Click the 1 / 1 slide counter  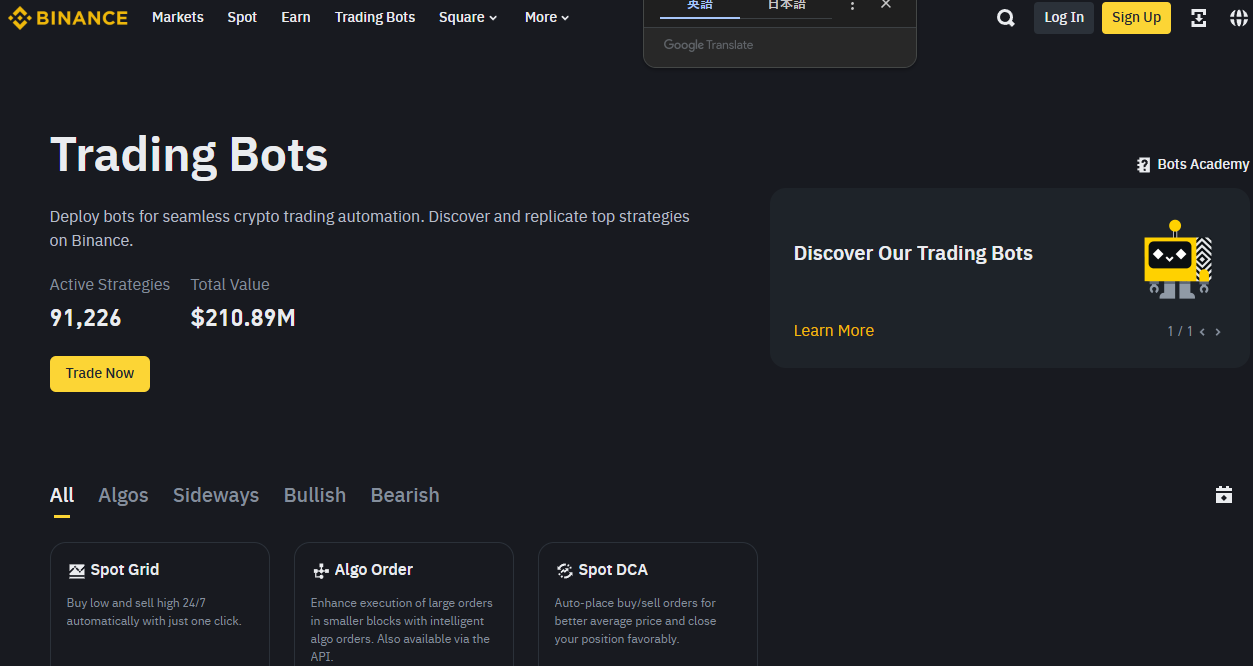(x=1180, y=331)
